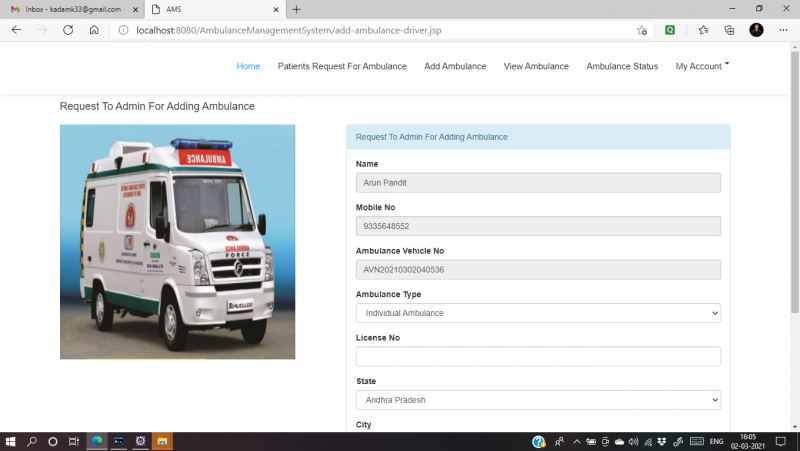Open the green extension icon in toolbar
The width and height of the screenshot is (800, 451).
pyautogui.click(x=670, y=30)
